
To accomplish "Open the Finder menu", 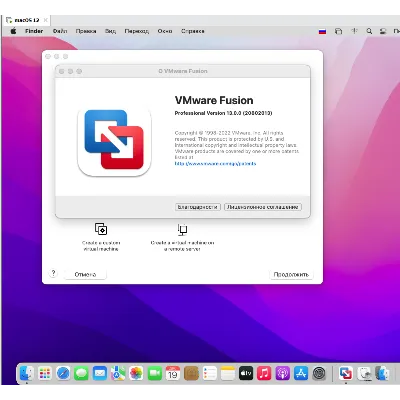I will pos(34,31).
